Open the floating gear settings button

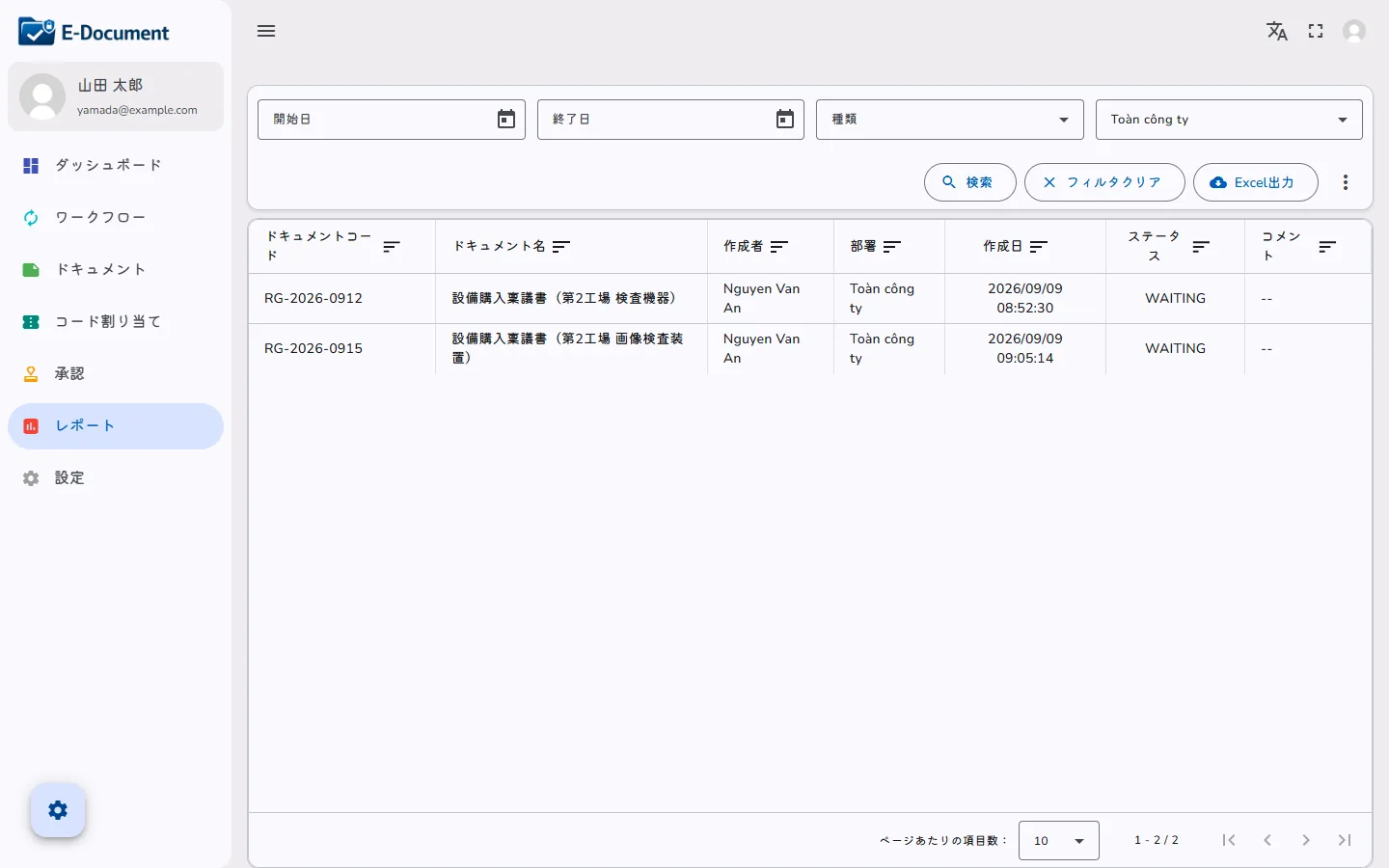pyautogui.click(x=58, y=810)
